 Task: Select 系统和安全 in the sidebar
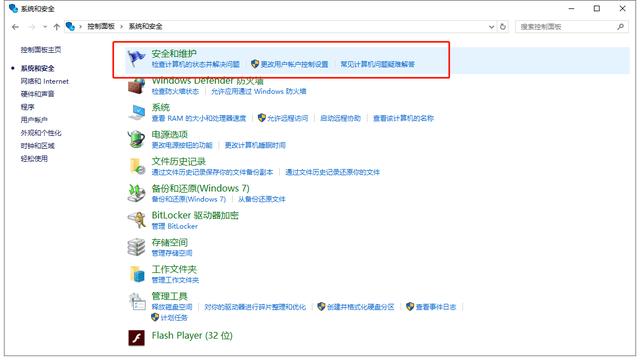38,68
